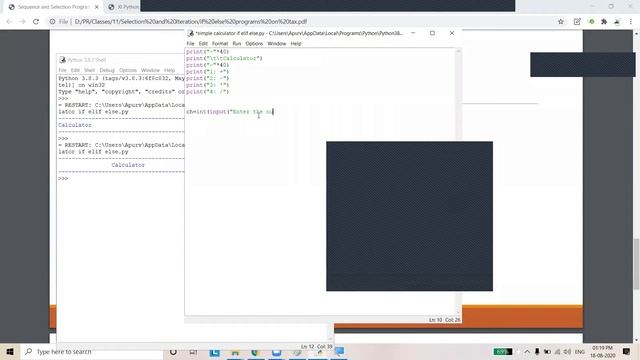The image size is (640, 360).
Task: Open Cortana circle icon in taskbar
Action: click(173, 351)
